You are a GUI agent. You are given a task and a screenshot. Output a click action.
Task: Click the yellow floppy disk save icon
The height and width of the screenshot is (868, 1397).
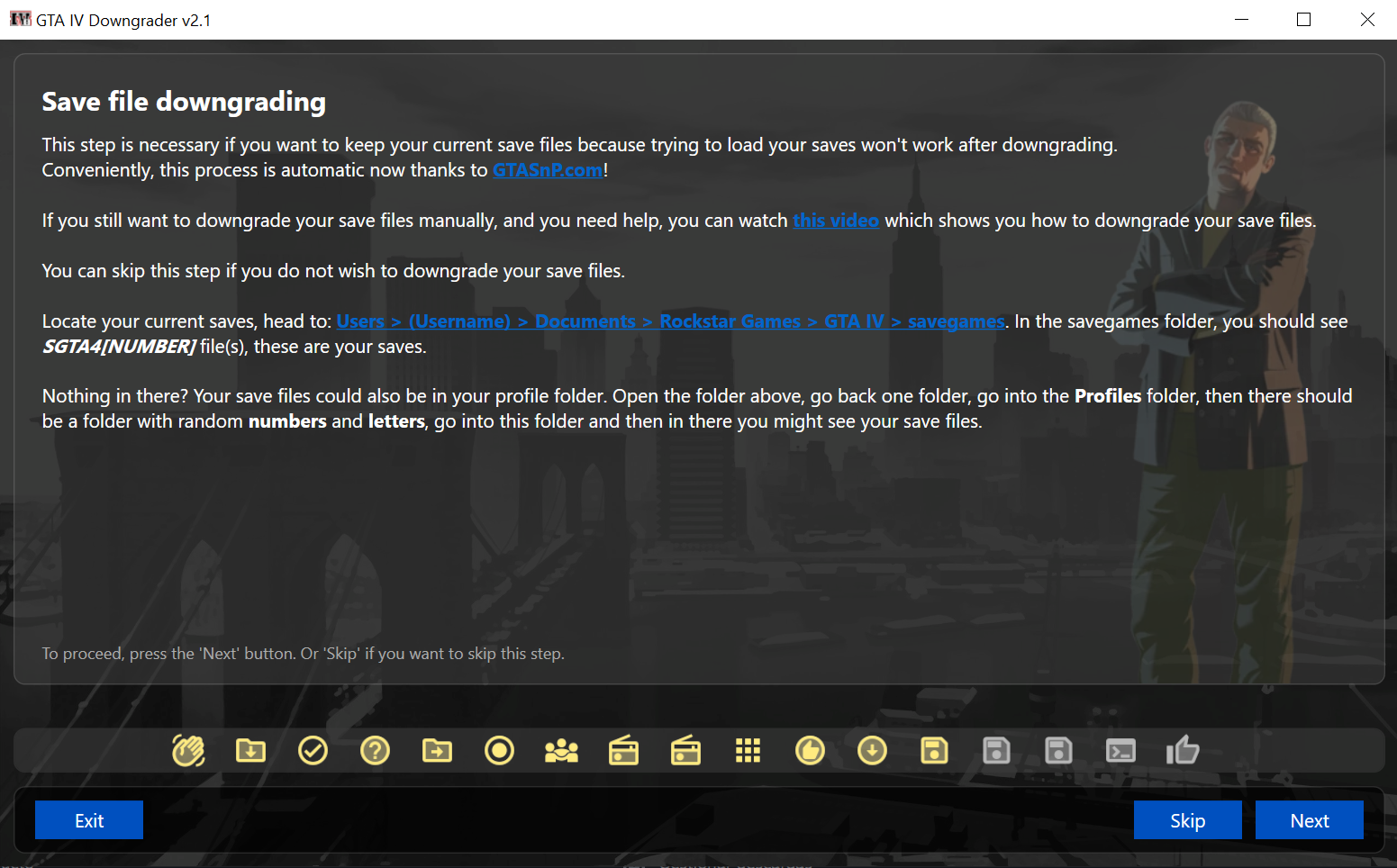pyautogui.click(x=934, y=750)
